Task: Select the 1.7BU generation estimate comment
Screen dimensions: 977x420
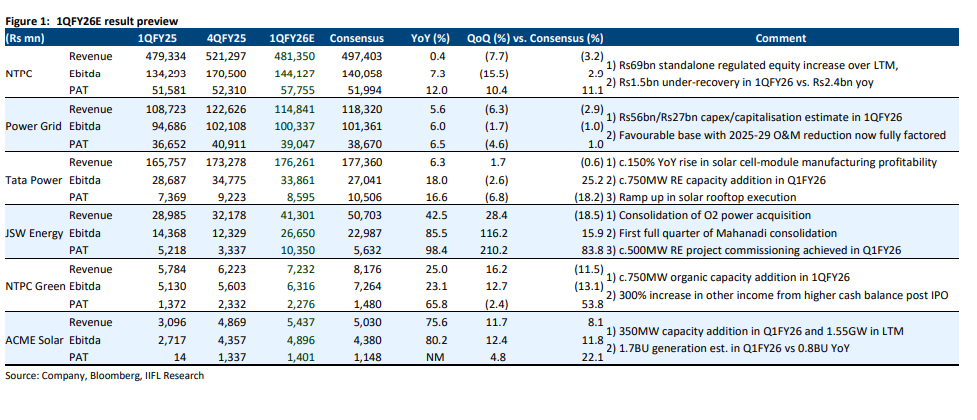Action: click(728, 348)
